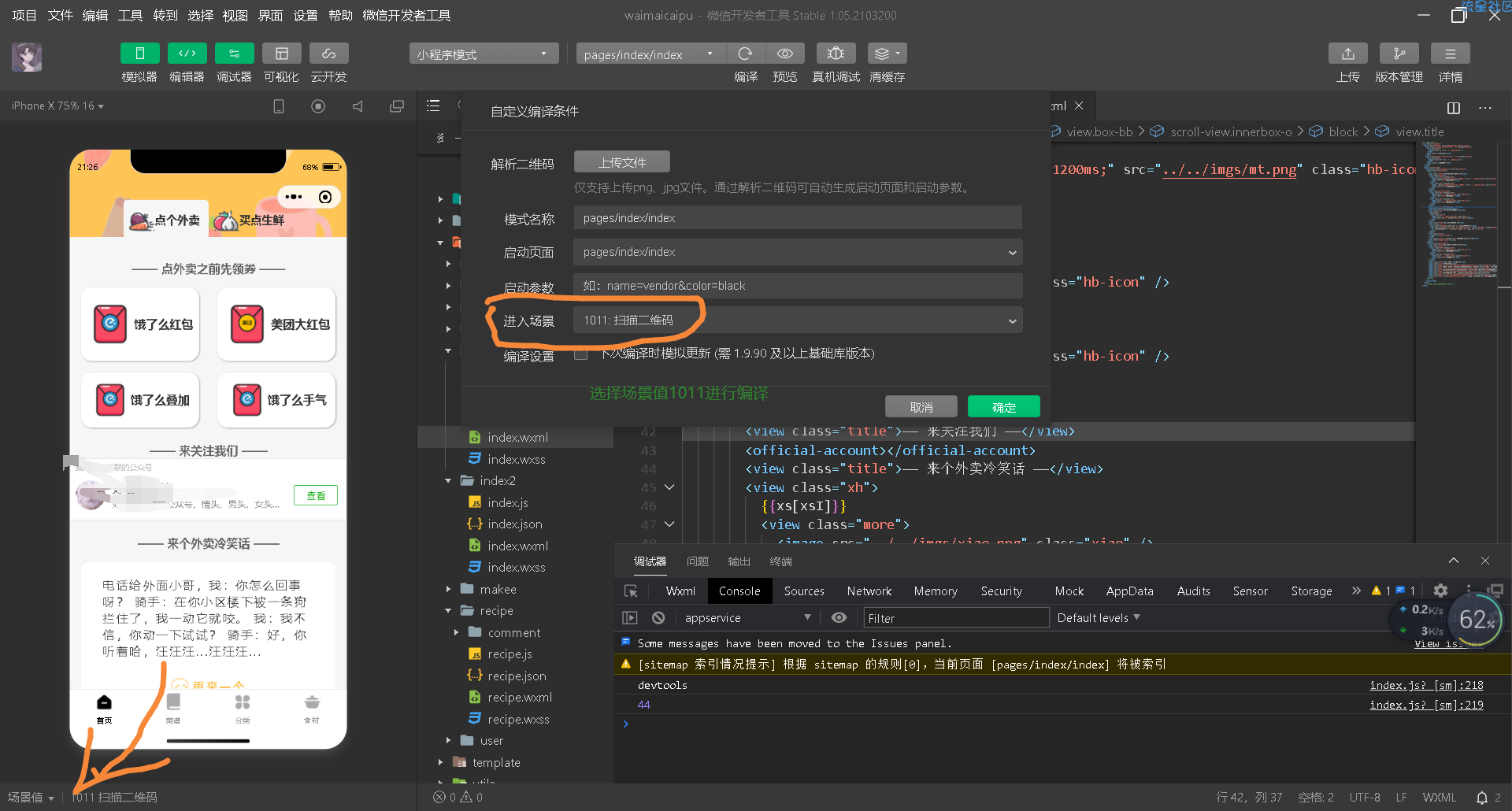1512x811 pixels.
Task: Switch to the Wxml devtools tab
Action: pos(680,591)
